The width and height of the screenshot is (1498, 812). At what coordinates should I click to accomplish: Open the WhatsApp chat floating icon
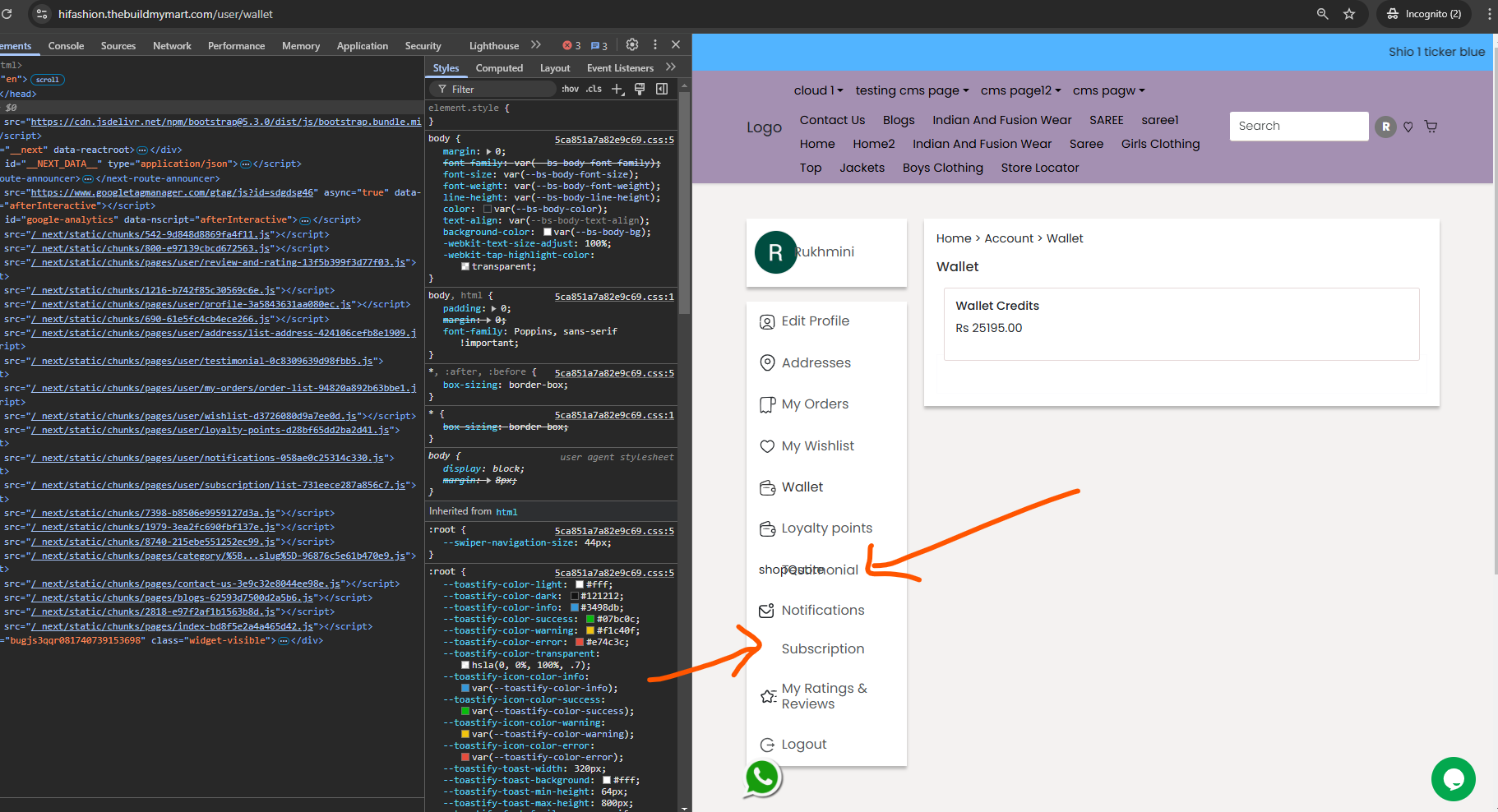click(762, 777)
